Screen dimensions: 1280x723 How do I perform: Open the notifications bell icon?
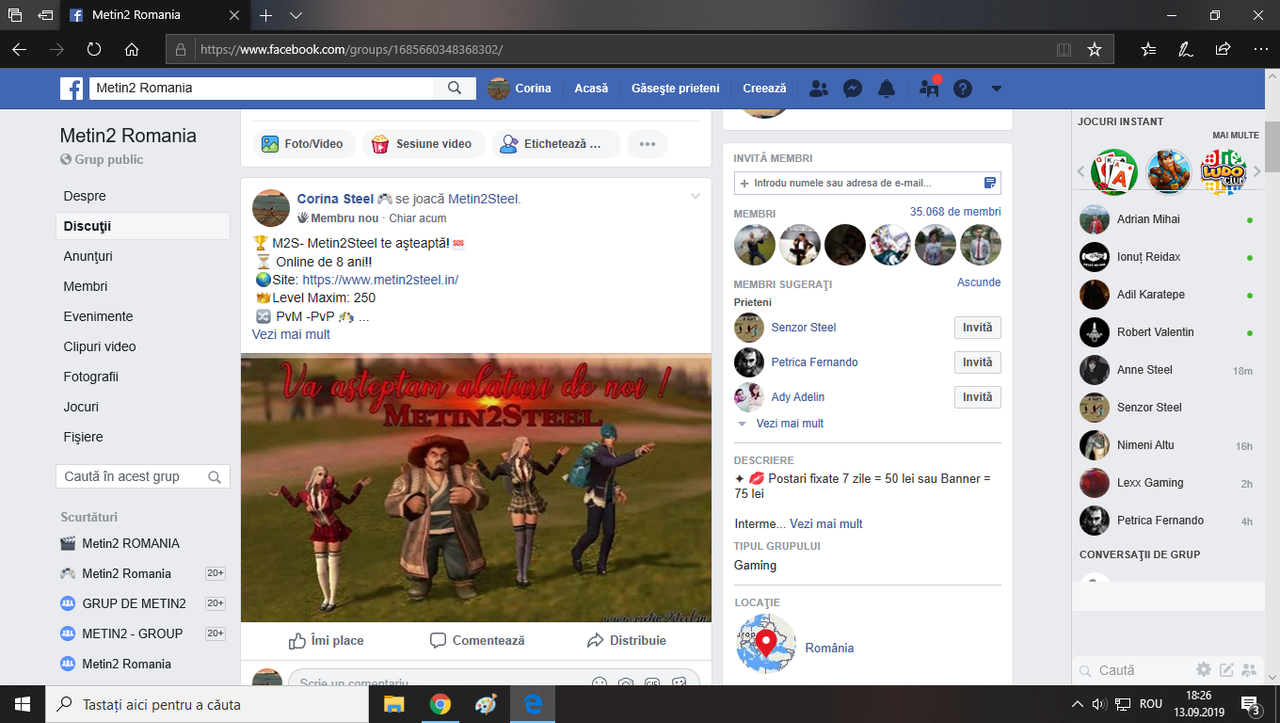click(886, 88)
